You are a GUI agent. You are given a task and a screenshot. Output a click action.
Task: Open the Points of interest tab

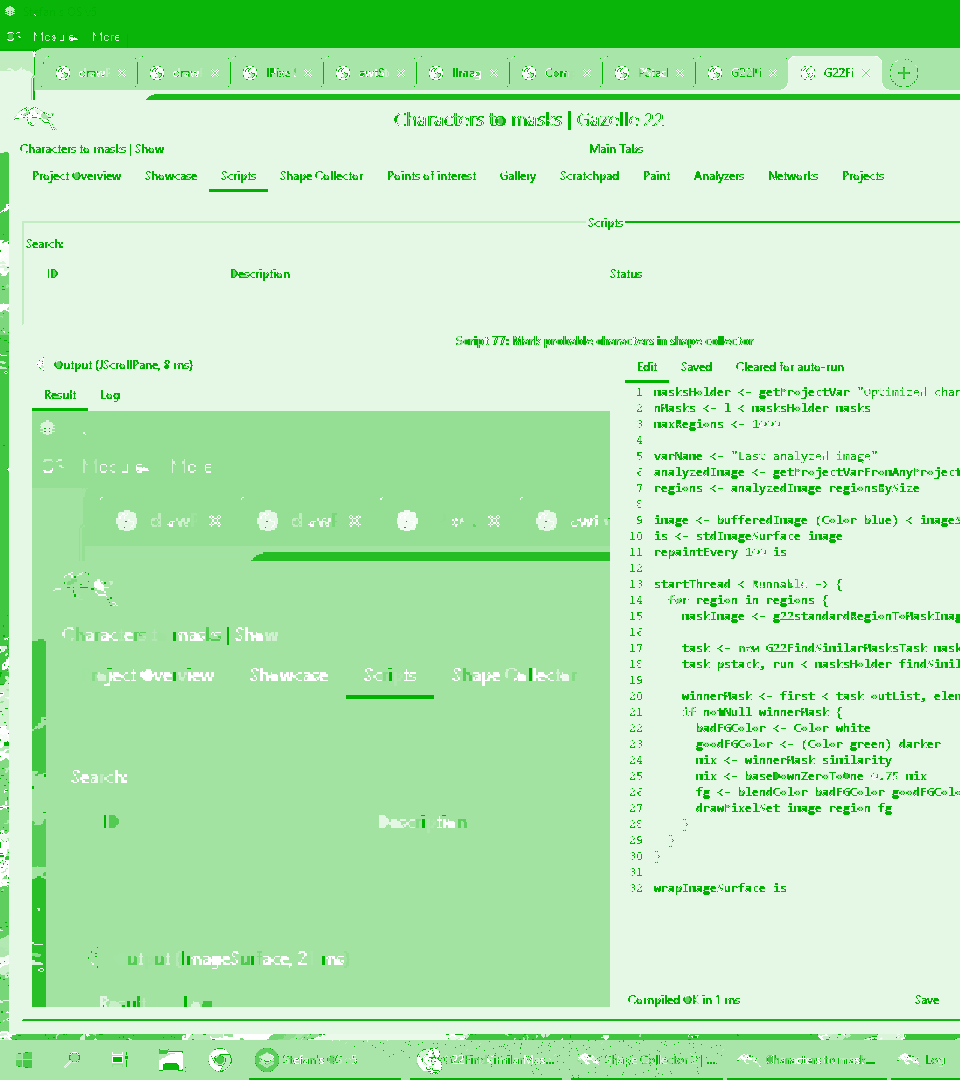(x=431, y=176)
